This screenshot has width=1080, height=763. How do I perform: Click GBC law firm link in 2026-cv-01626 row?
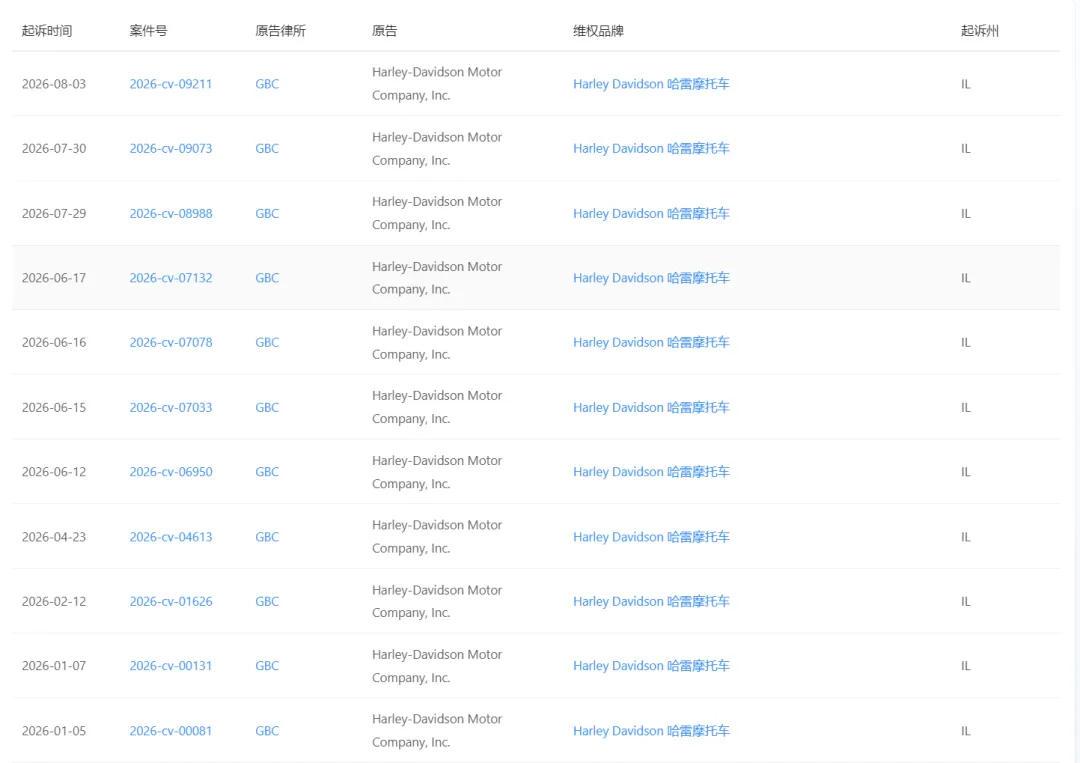(267, 601)
